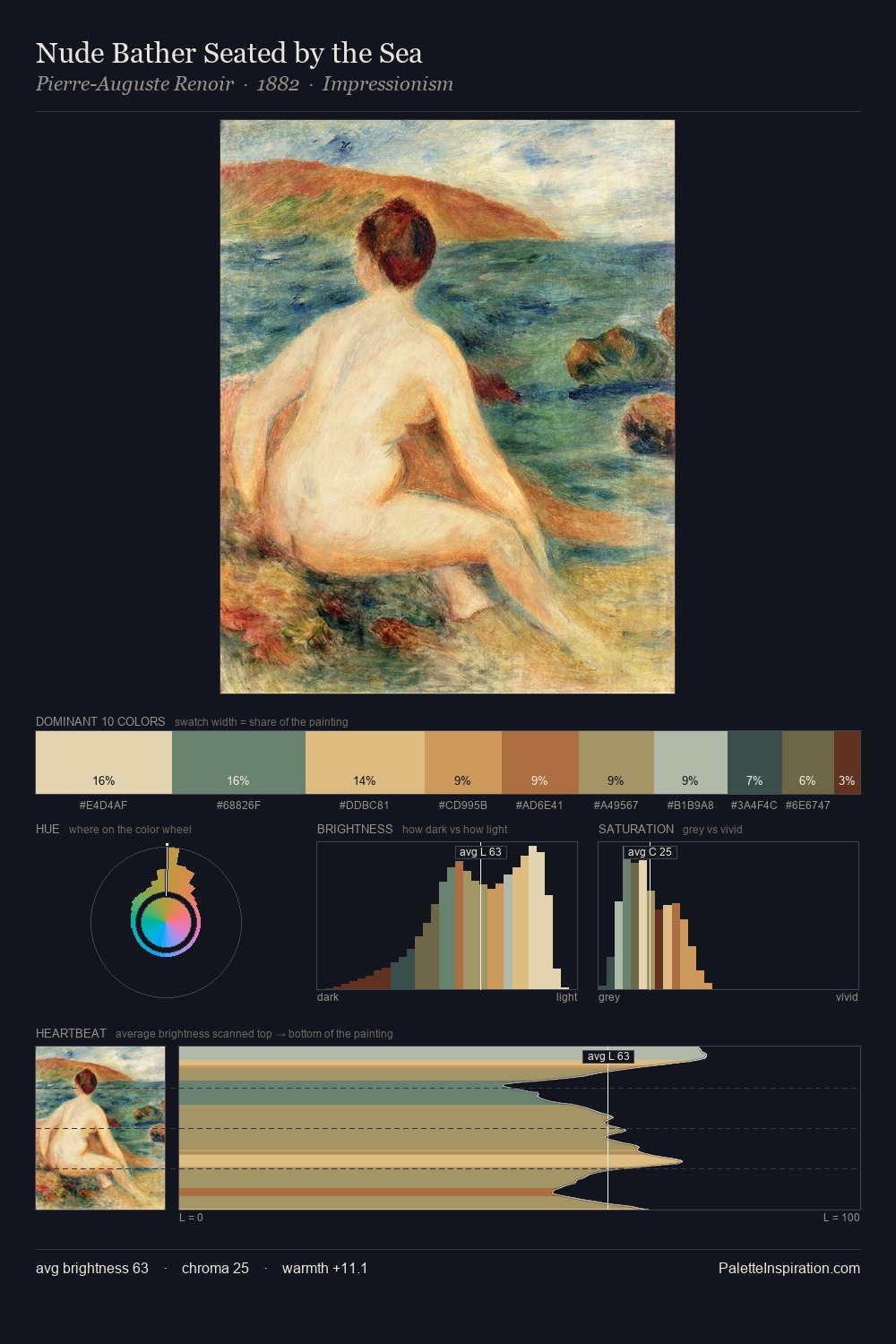
Task: Click the avg L 63 label in Brightness
Action: click(x=480, y=852)
